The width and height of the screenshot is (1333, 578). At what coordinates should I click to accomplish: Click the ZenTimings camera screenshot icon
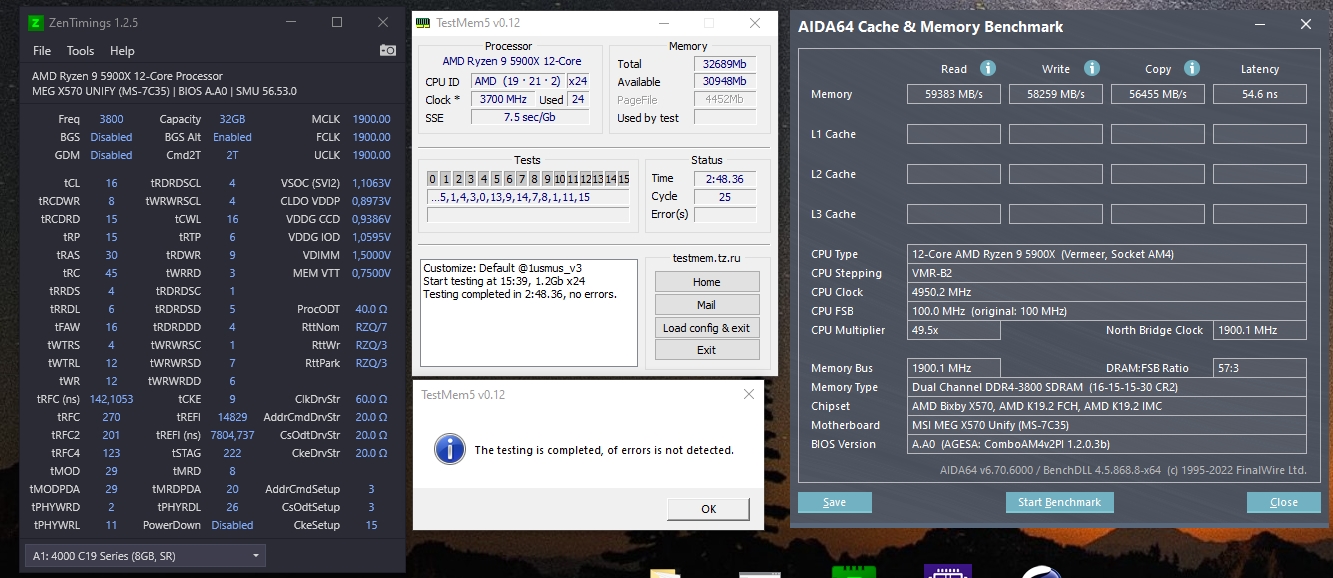[387, 51]
